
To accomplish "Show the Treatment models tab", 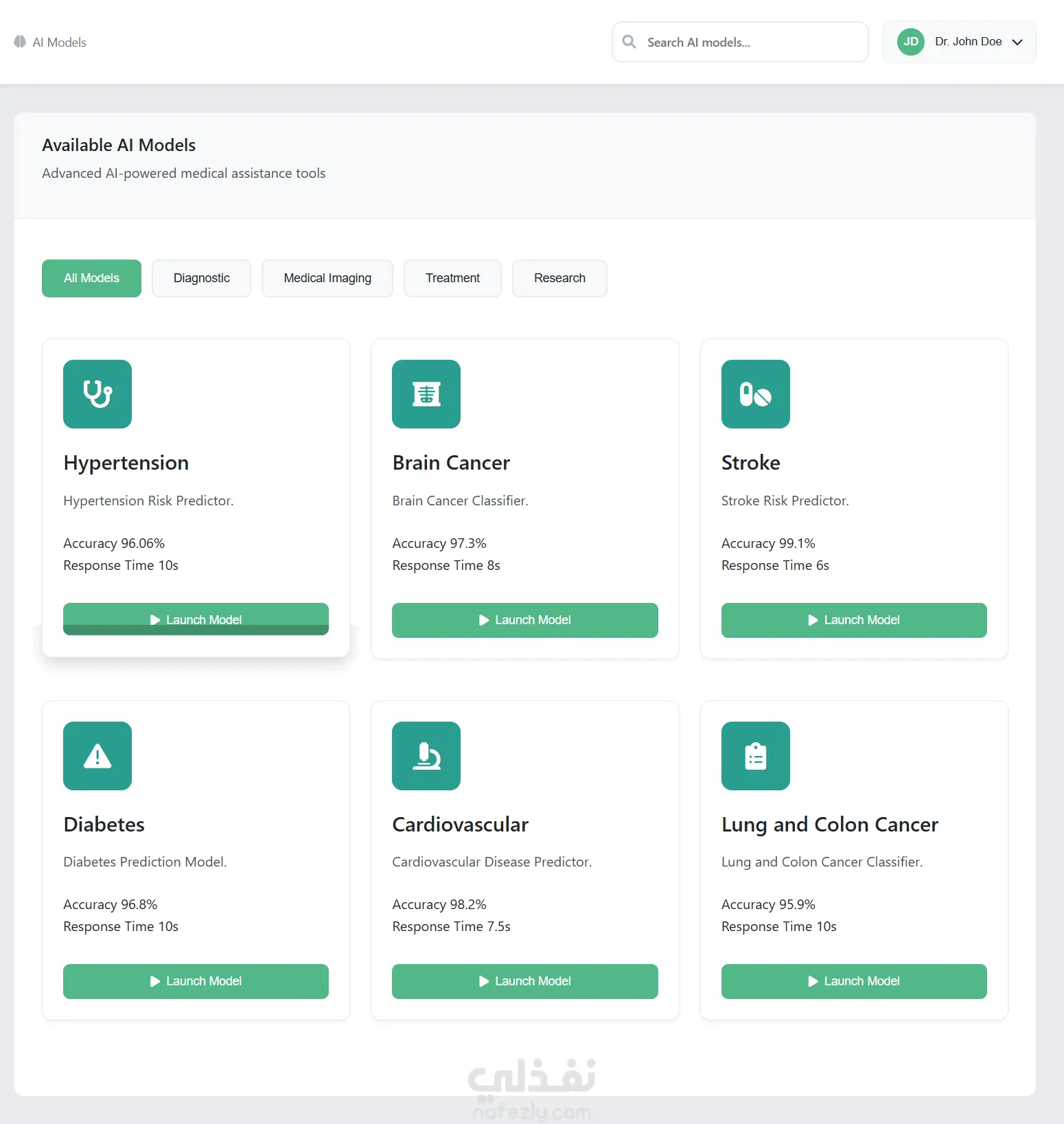I will [x=453, y=278].
